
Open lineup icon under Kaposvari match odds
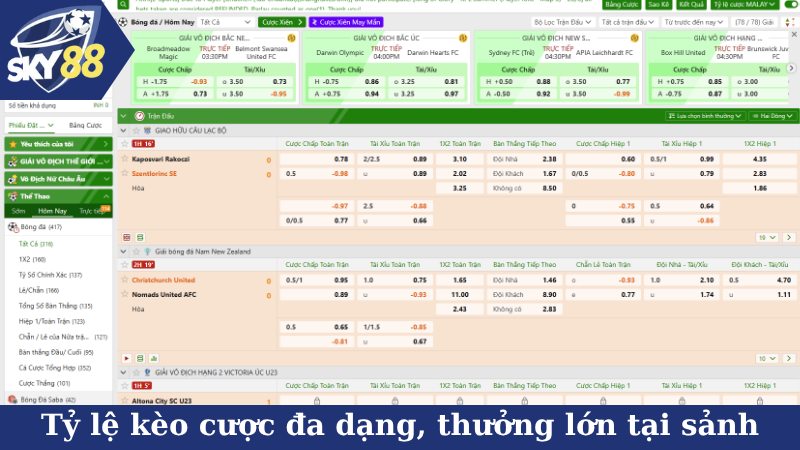pyautogui.click(x=140, y=237)
